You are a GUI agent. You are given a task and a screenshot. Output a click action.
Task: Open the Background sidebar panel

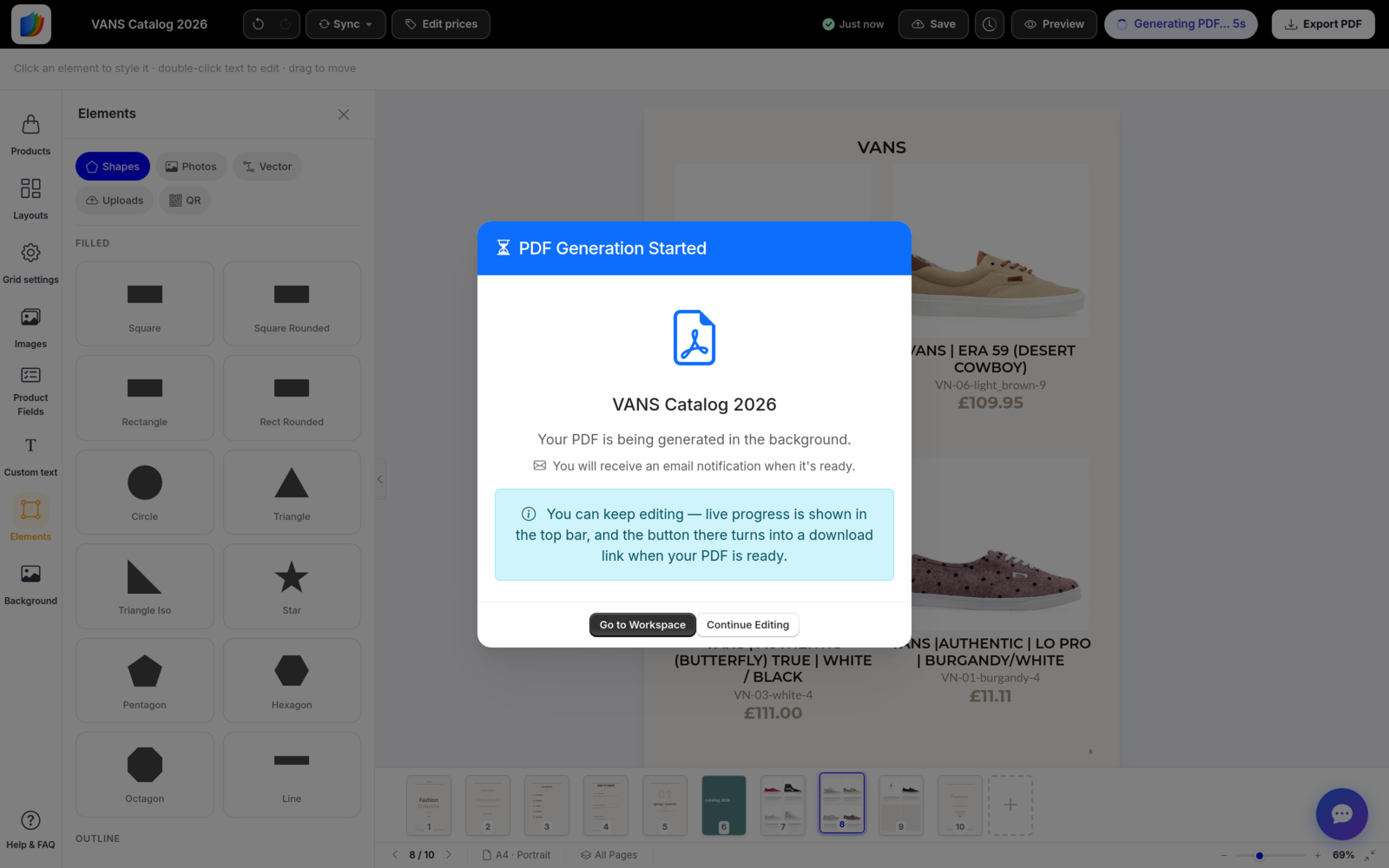[x=30, y=585]
